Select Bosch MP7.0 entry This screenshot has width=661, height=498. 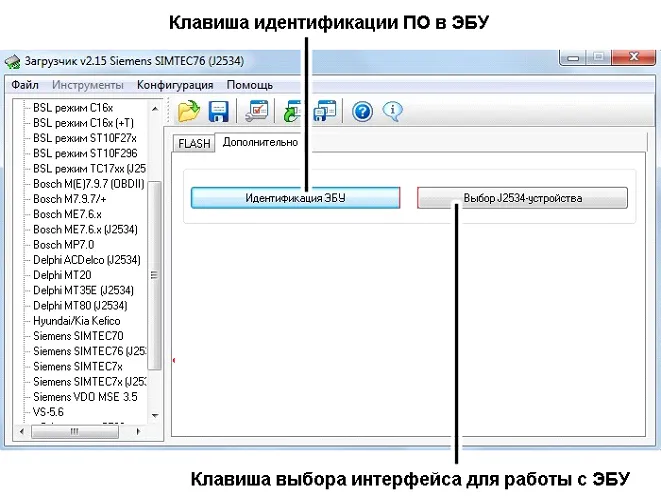click(64, 245)
